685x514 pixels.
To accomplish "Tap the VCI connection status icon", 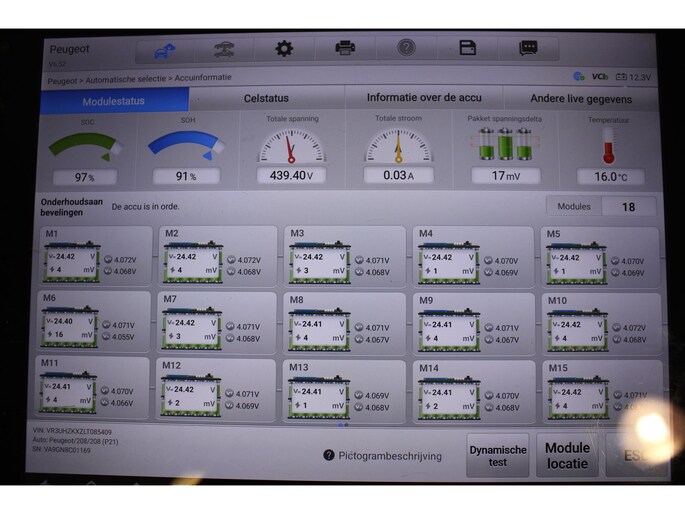I will click(x=599, y=76).
